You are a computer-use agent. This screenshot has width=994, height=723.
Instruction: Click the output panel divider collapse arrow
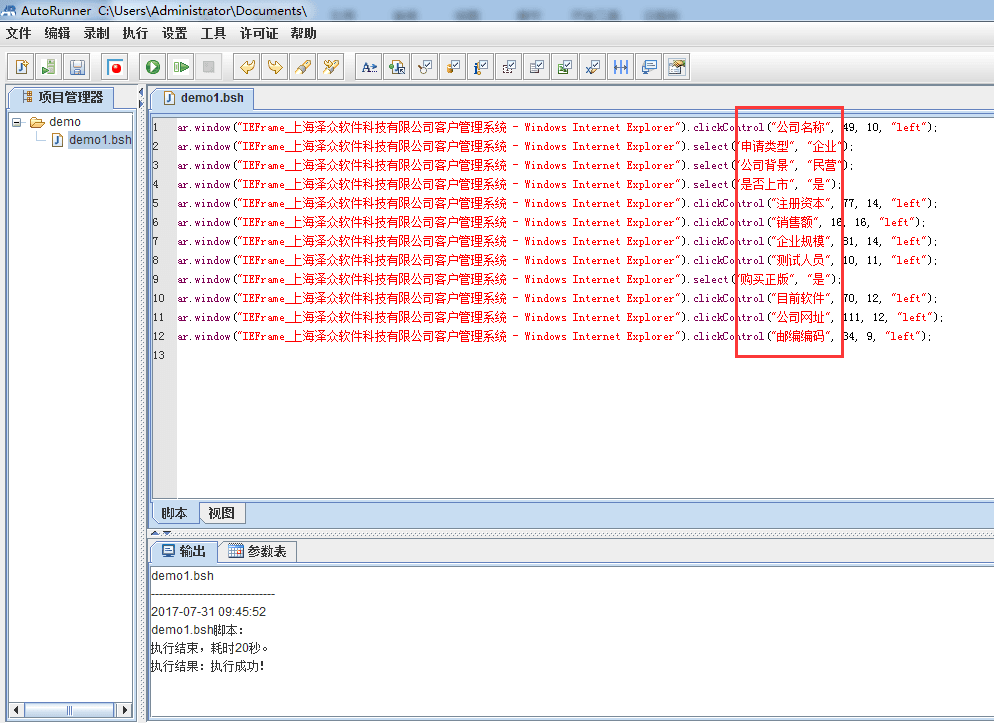tap(156, 532)
